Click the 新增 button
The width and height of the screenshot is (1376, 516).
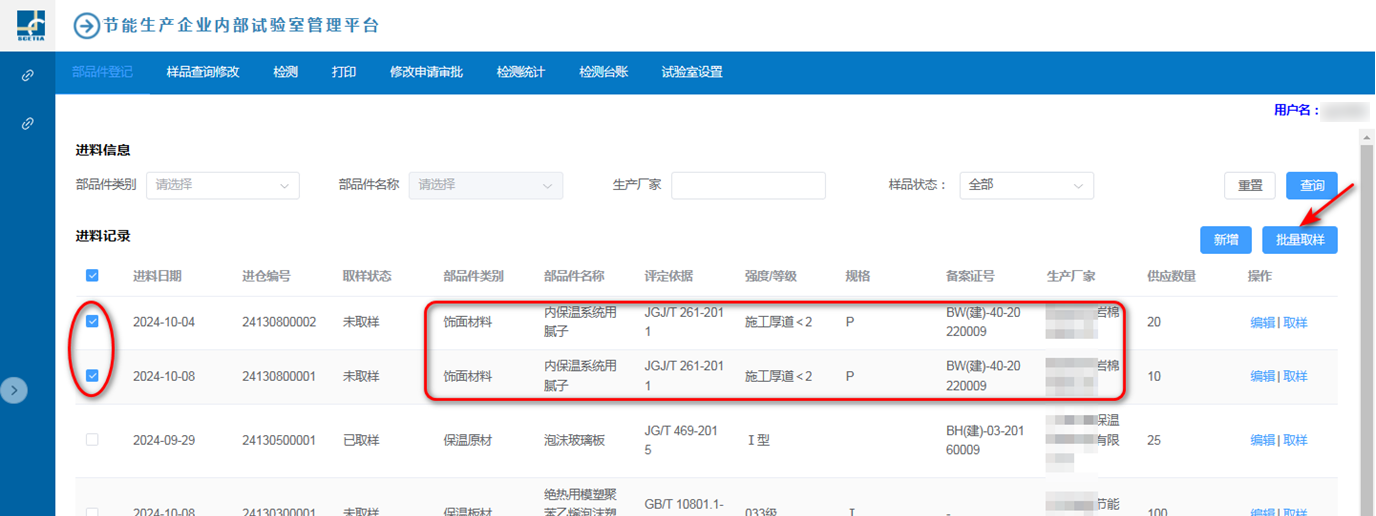pos(1226,240)
